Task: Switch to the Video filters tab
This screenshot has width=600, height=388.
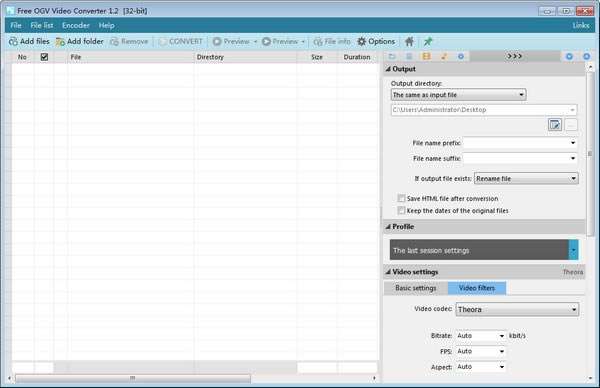Action: (477, 288)
